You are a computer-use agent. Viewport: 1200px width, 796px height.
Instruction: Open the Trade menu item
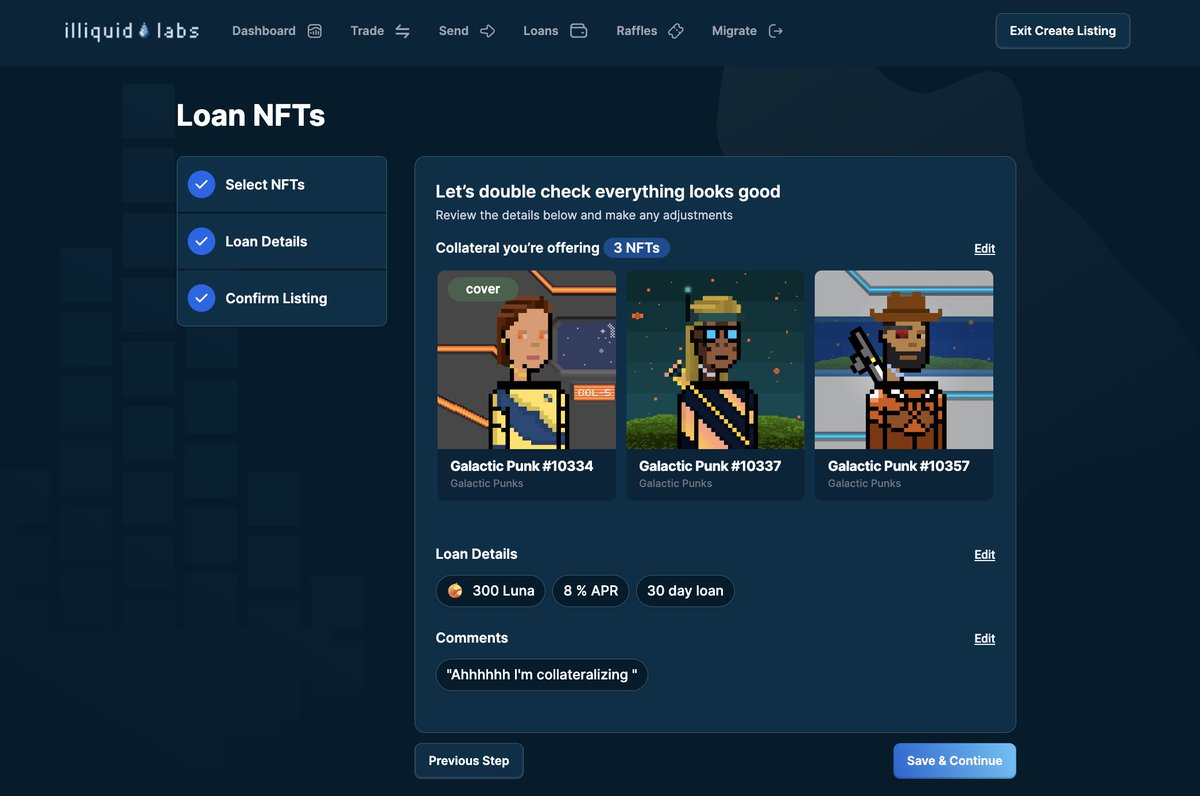coord(380,31)
